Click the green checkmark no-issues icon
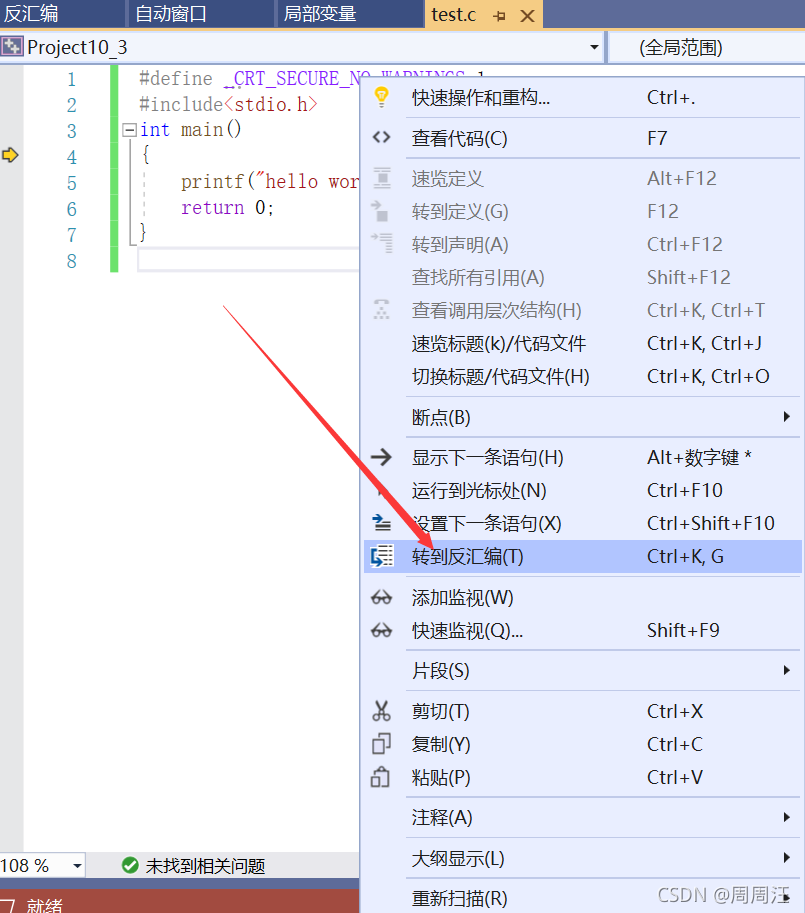 click(130, 865)
